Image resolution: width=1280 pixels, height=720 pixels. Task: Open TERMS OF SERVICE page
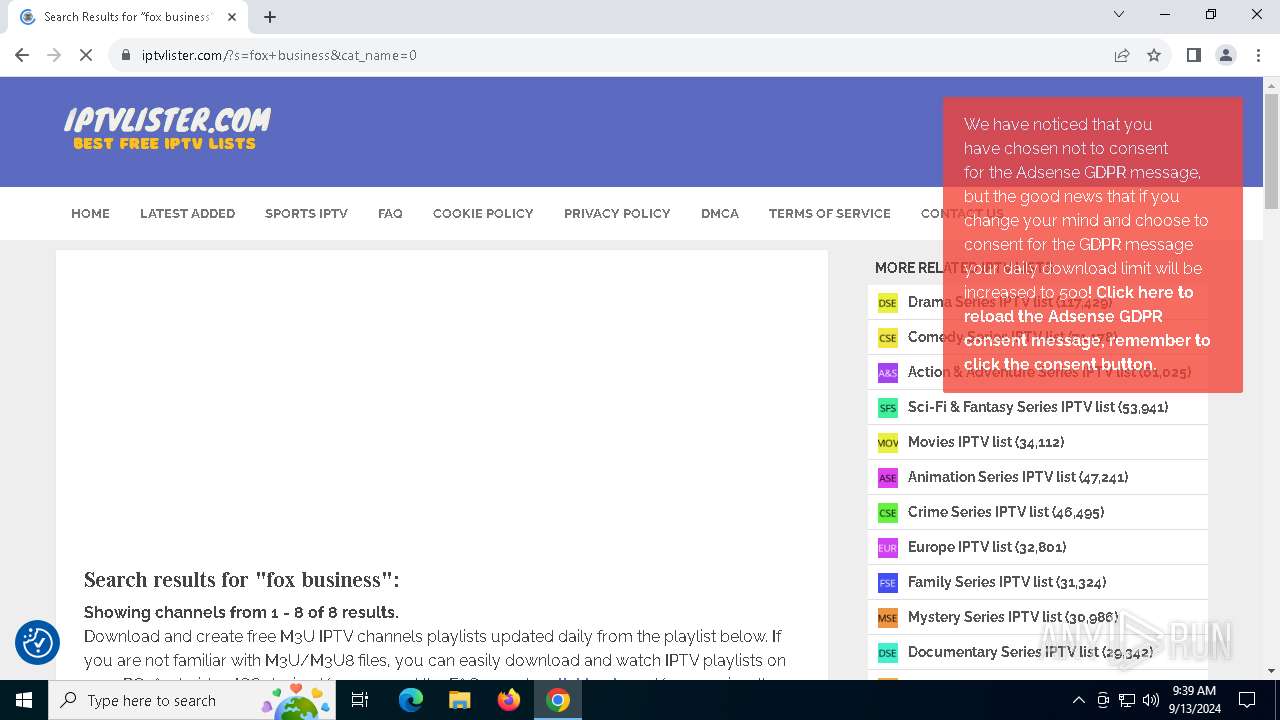(x=829, y=213)
